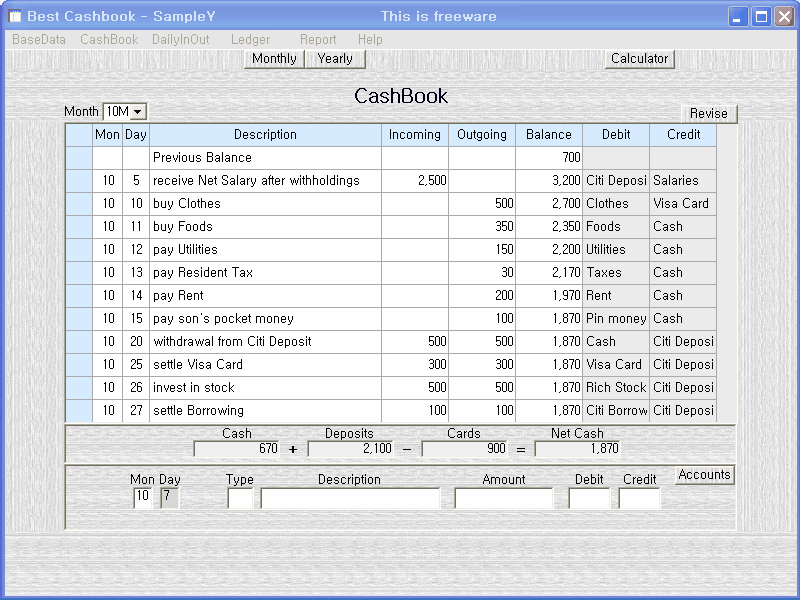Click the Description entry field
The image size is (800, 600).
point(350,498)
